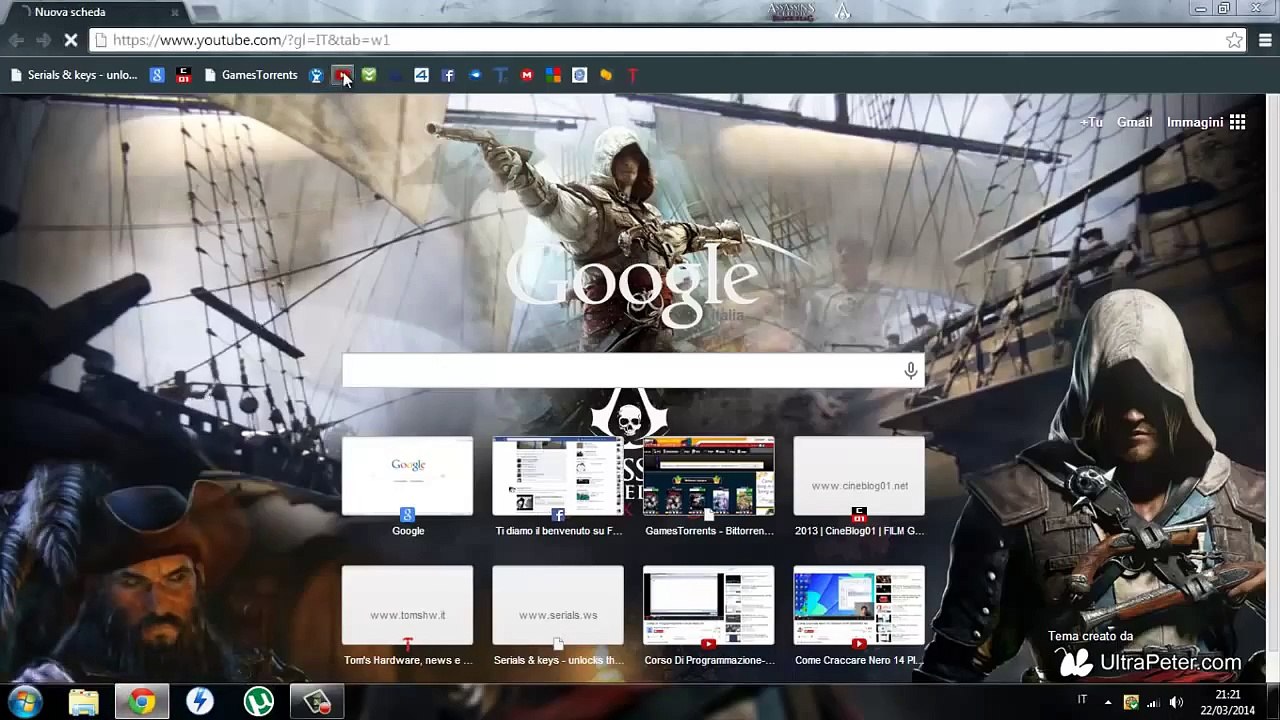1280x720 pixels.
Task: Open the Chrome menu (three lines)
Action: pyautogui.click(x=1265, y=40)
